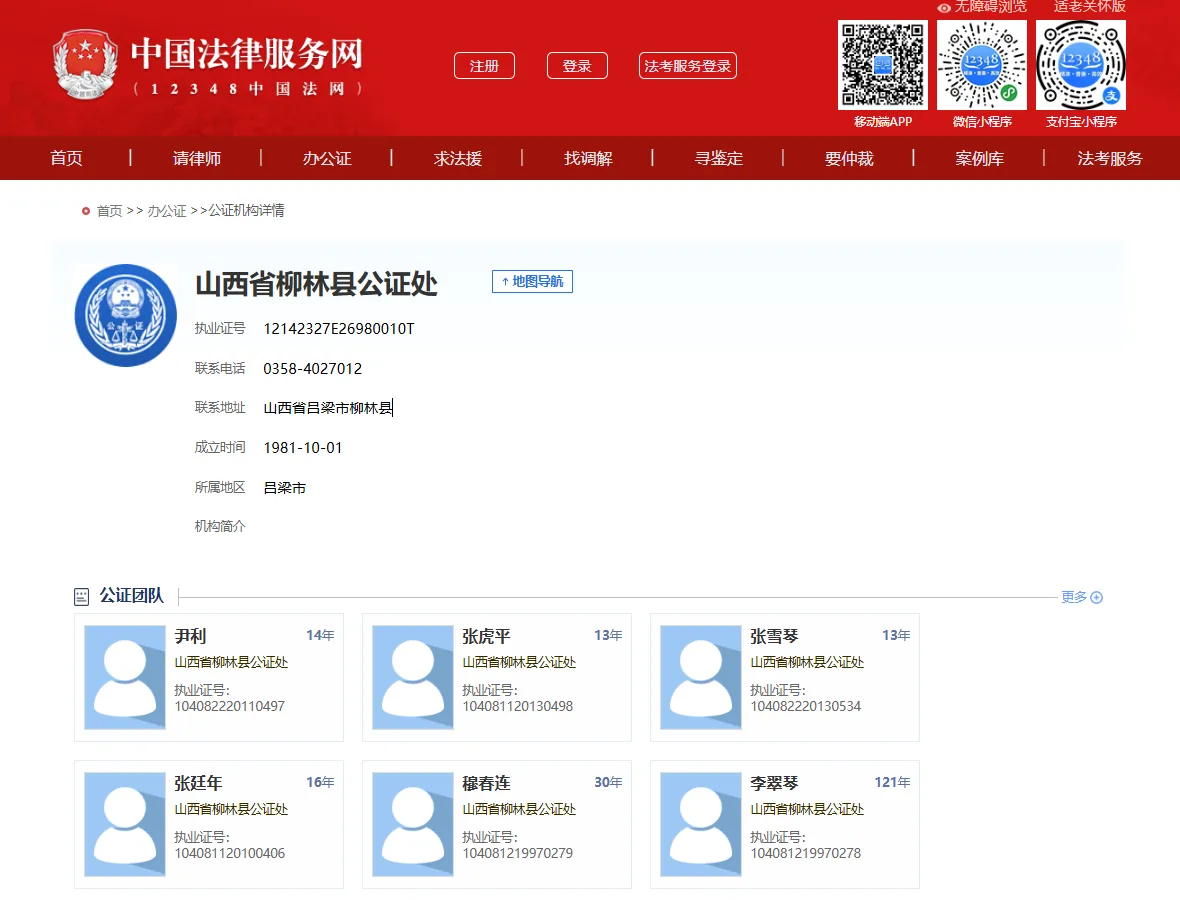Open notary 穆春连's name link
The width and height of the screenshot is (1180, 900).
pos(486,783)
